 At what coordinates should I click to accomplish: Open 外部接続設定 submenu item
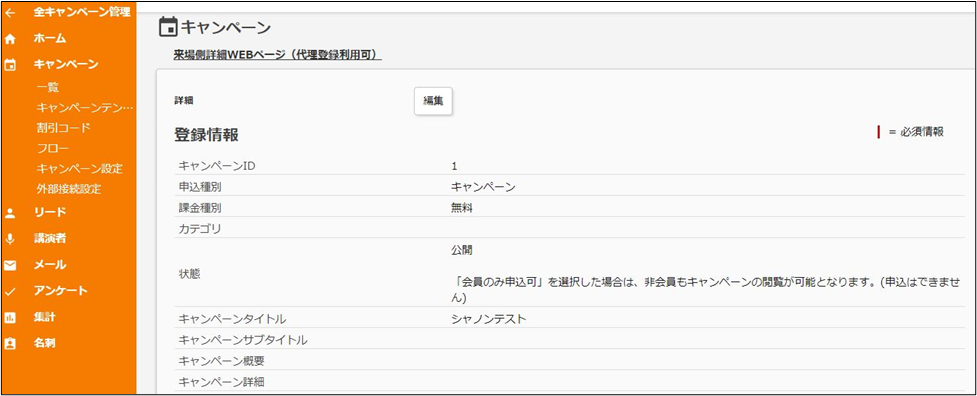(69, 189)
